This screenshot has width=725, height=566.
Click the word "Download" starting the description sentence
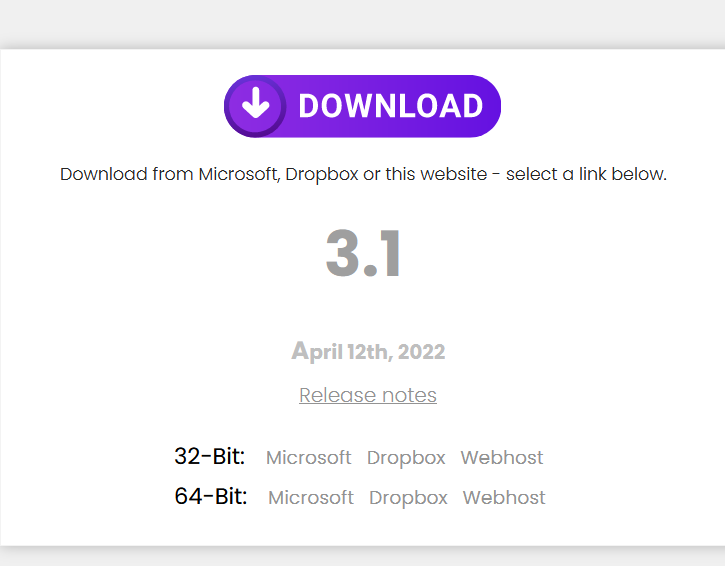point(104,174)
